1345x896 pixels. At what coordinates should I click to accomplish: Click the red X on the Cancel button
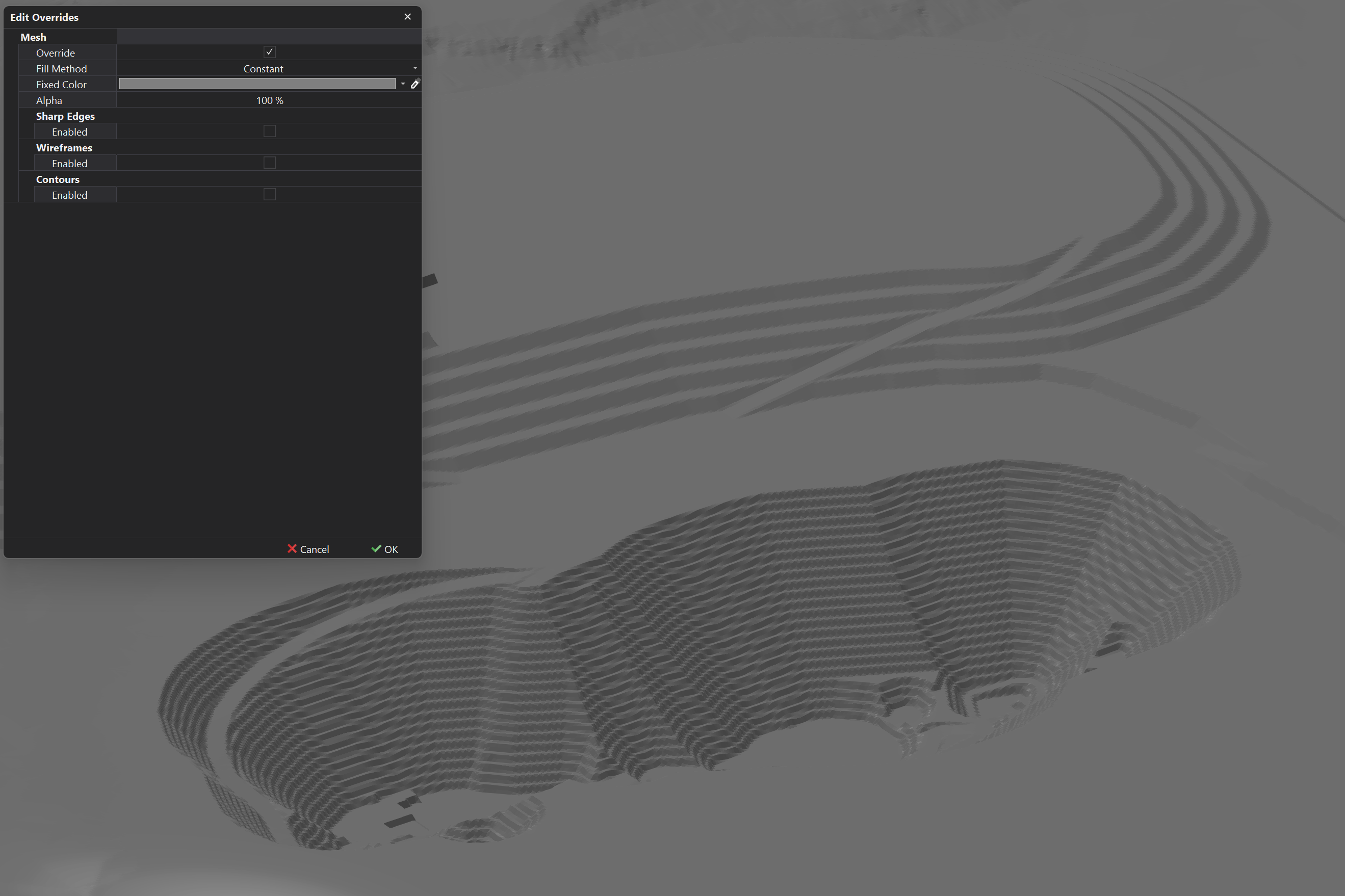[293, 548]
